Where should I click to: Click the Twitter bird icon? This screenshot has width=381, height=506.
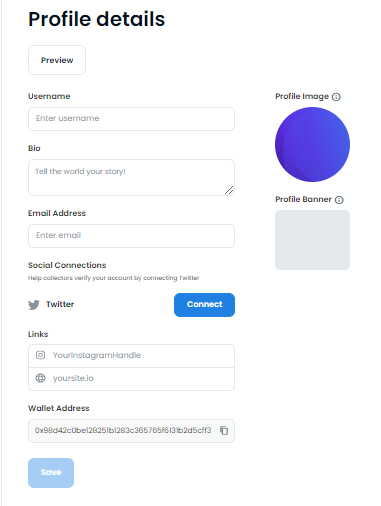click(34, 304)
